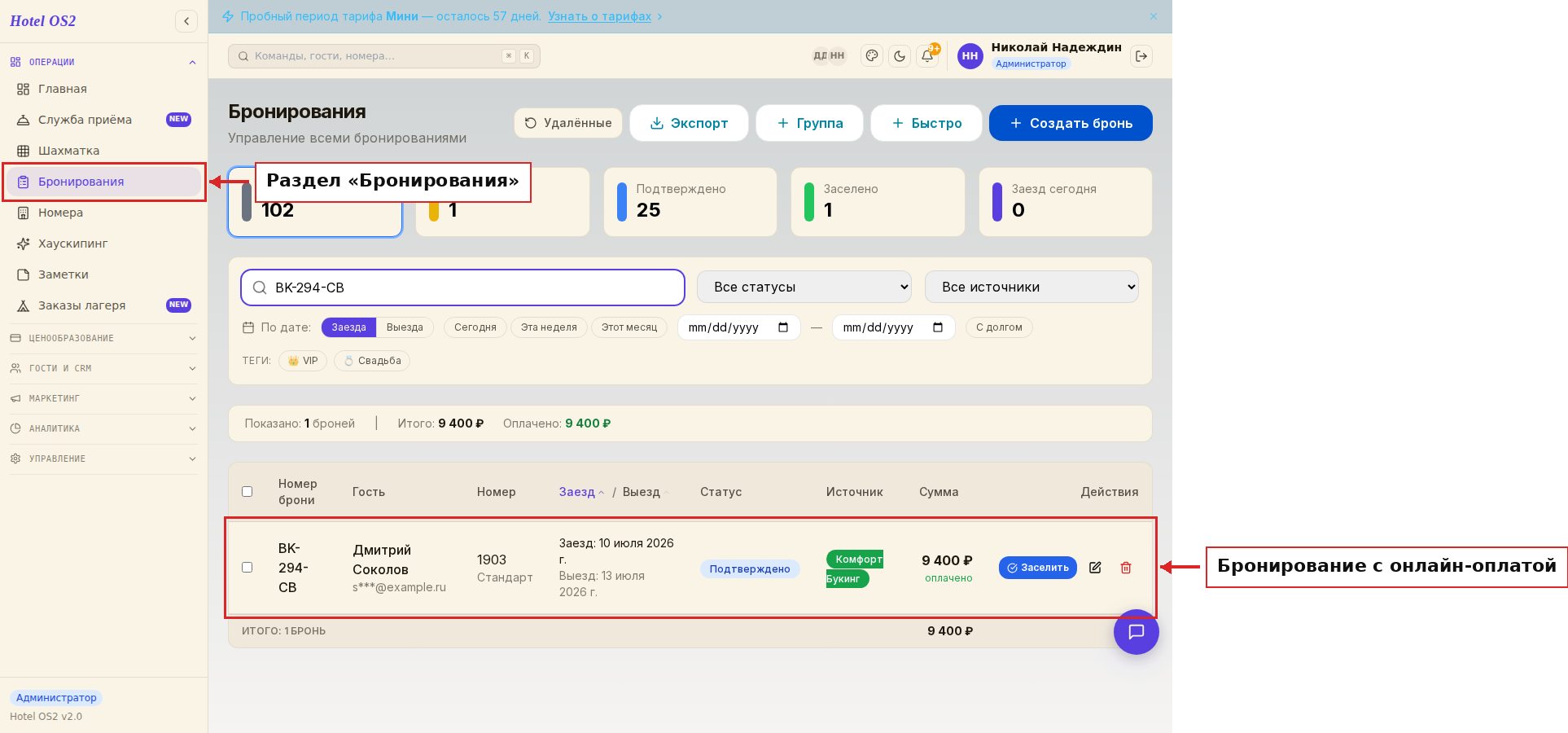1568x733 pixels.
Task: Click the booking search field
Action: point(462,287)
